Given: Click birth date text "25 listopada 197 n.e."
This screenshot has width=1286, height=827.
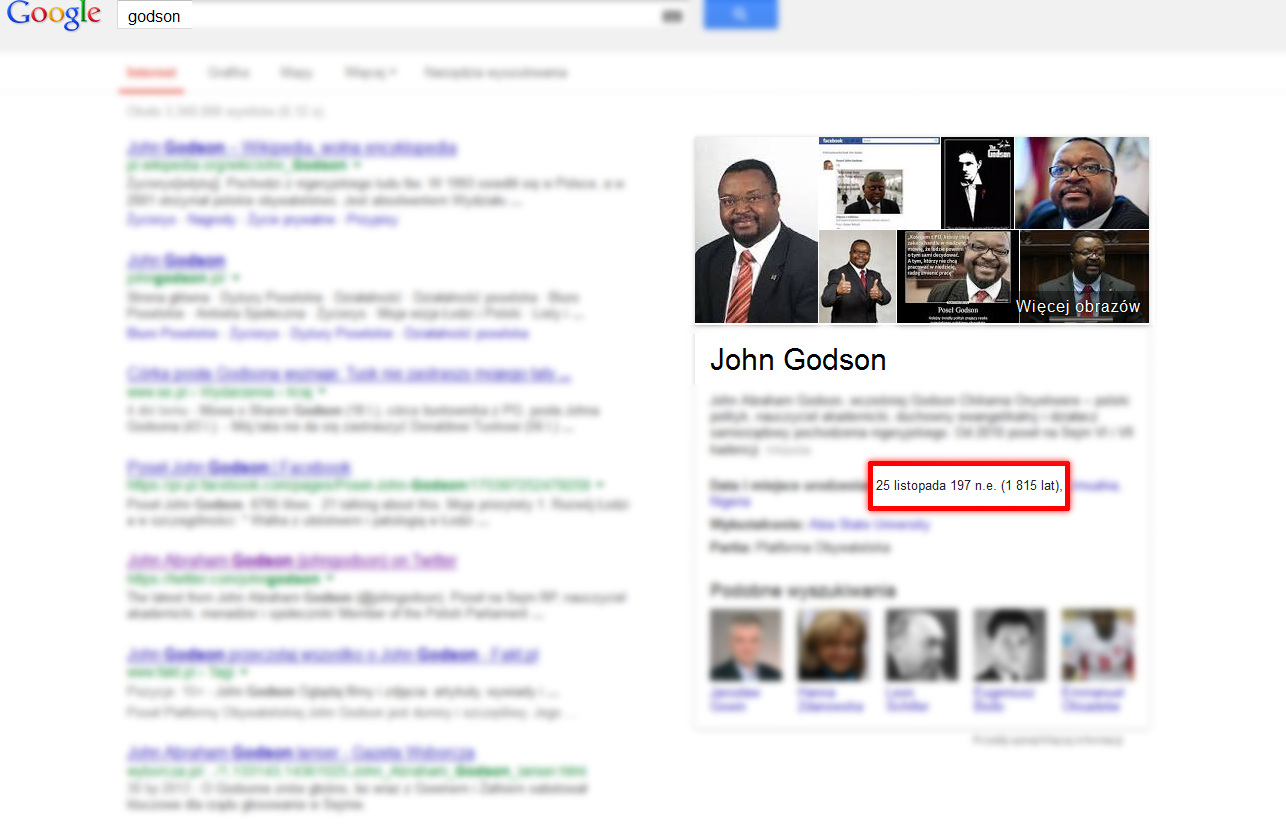Looking at the screenshot, I should click(x=935, y=486).
